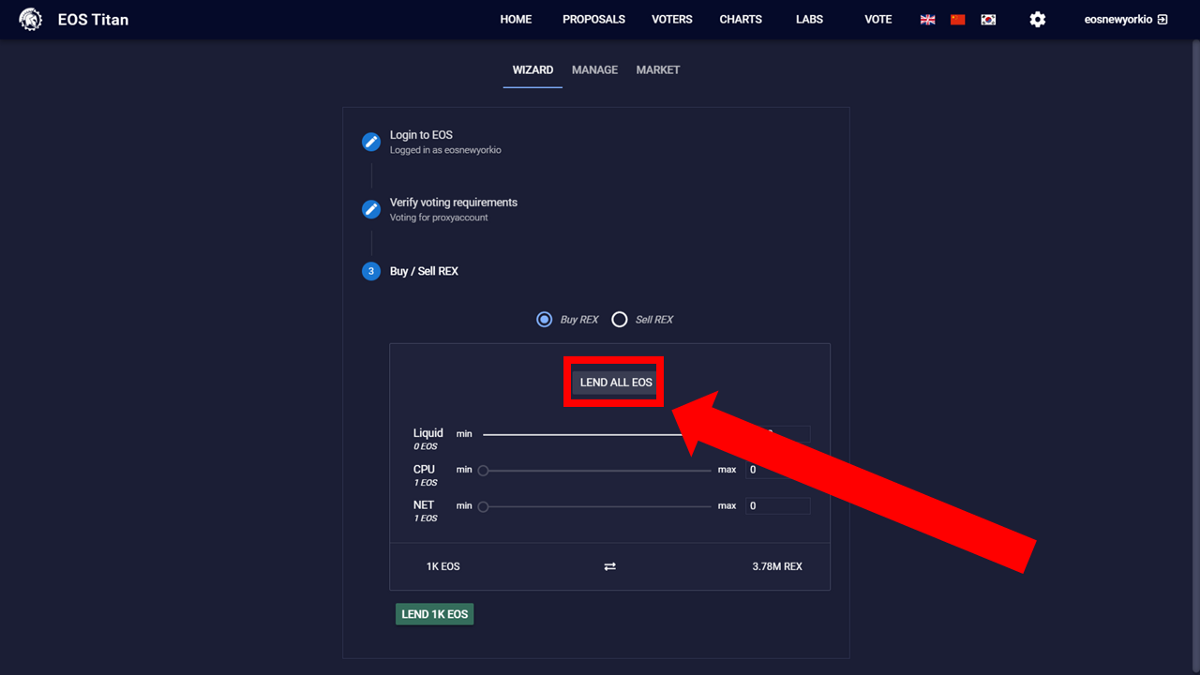
Task: Click the NET slider handle
Action: pos(483,507)
